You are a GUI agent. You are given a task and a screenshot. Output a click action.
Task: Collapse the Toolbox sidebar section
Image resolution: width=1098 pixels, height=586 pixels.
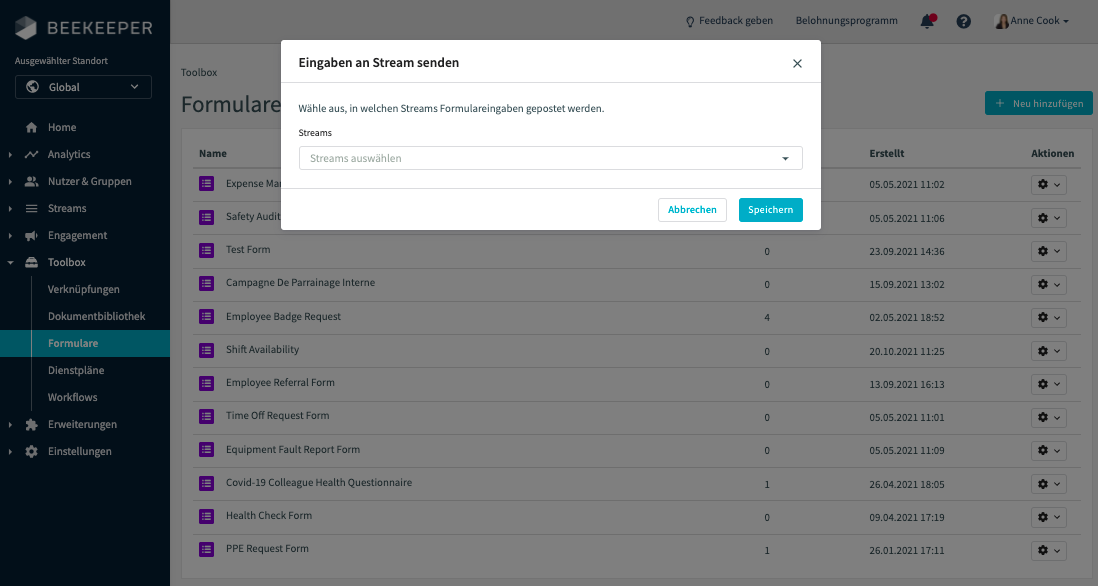(x=10, y=263)
